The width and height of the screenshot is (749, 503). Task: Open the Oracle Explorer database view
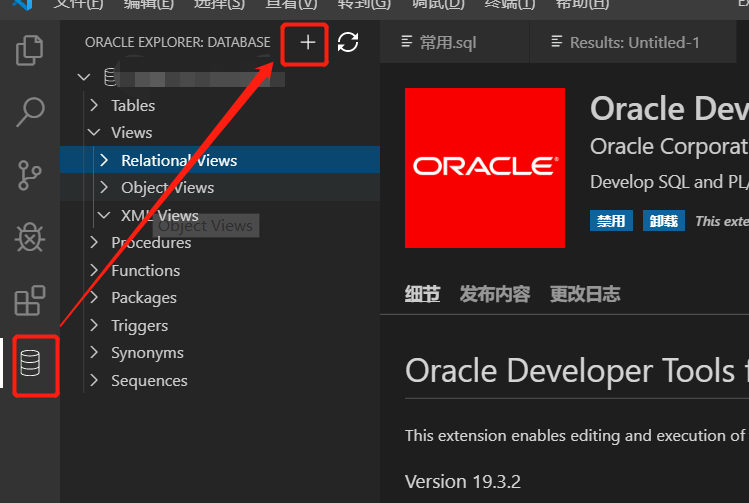30,363
